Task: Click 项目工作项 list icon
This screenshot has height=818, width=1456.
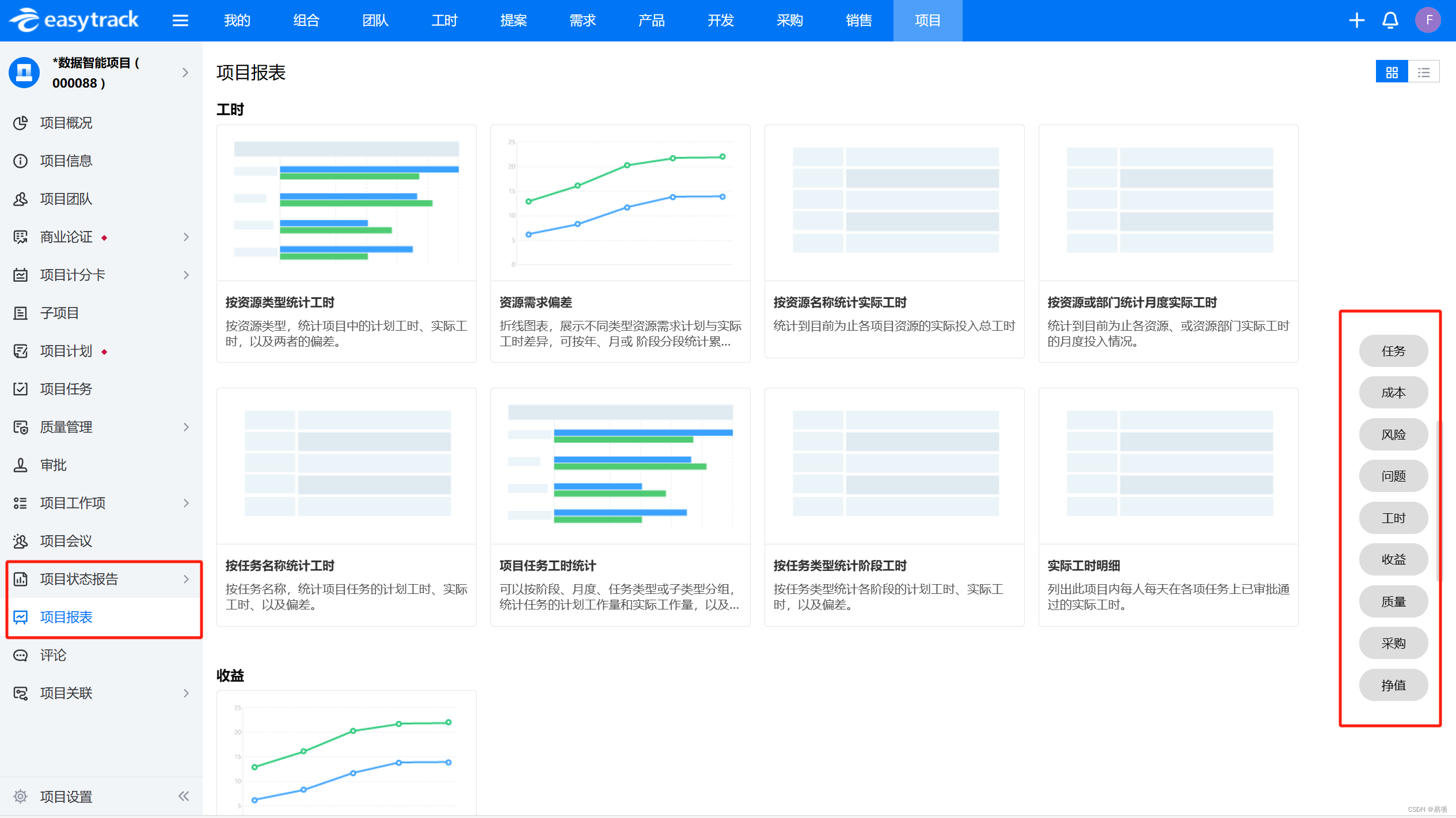Action: (x=21, y=503)
